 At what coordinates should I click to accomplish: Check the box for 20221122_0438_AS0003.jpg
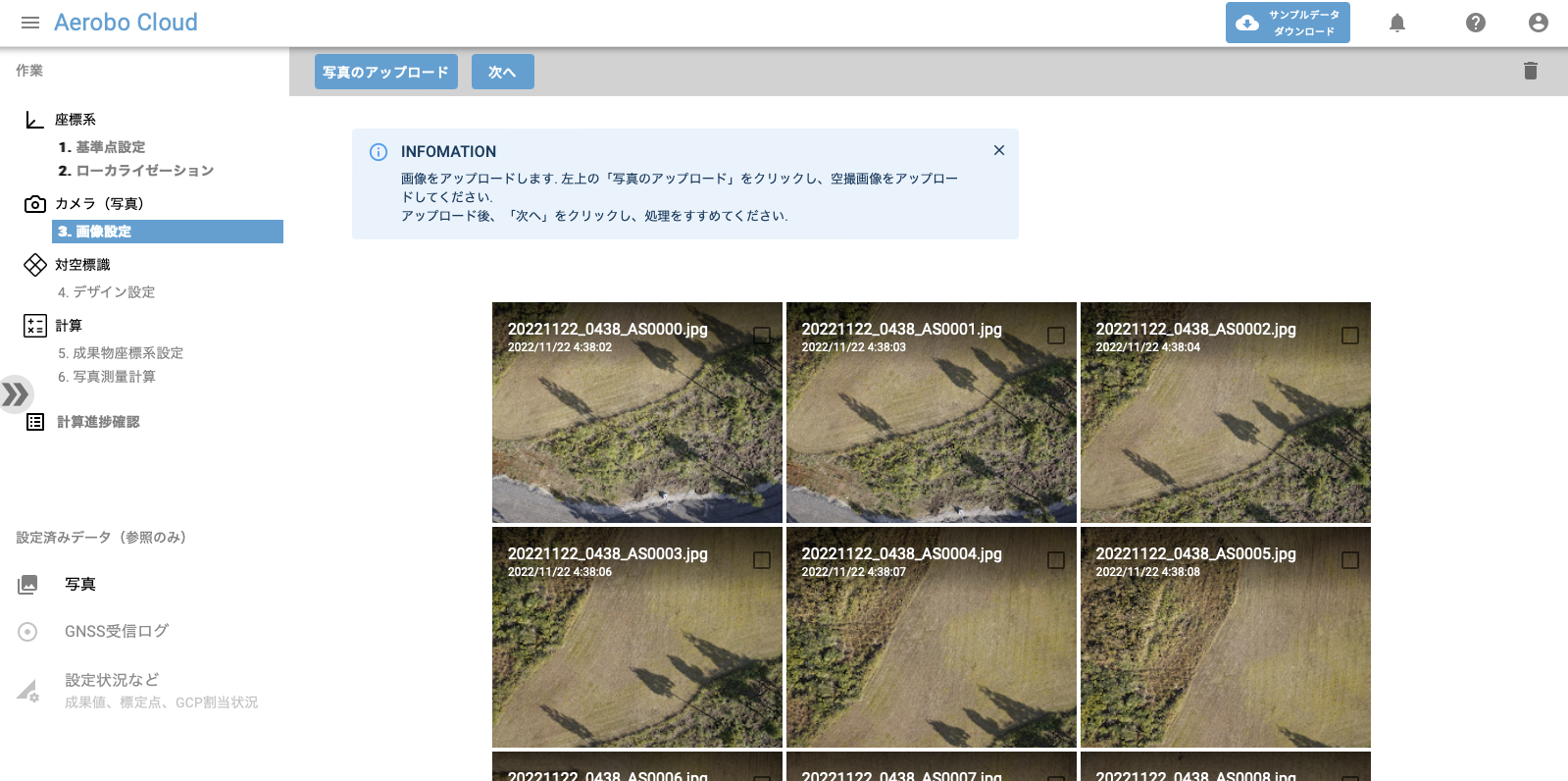pyautogui.click(x=762, y=560)
